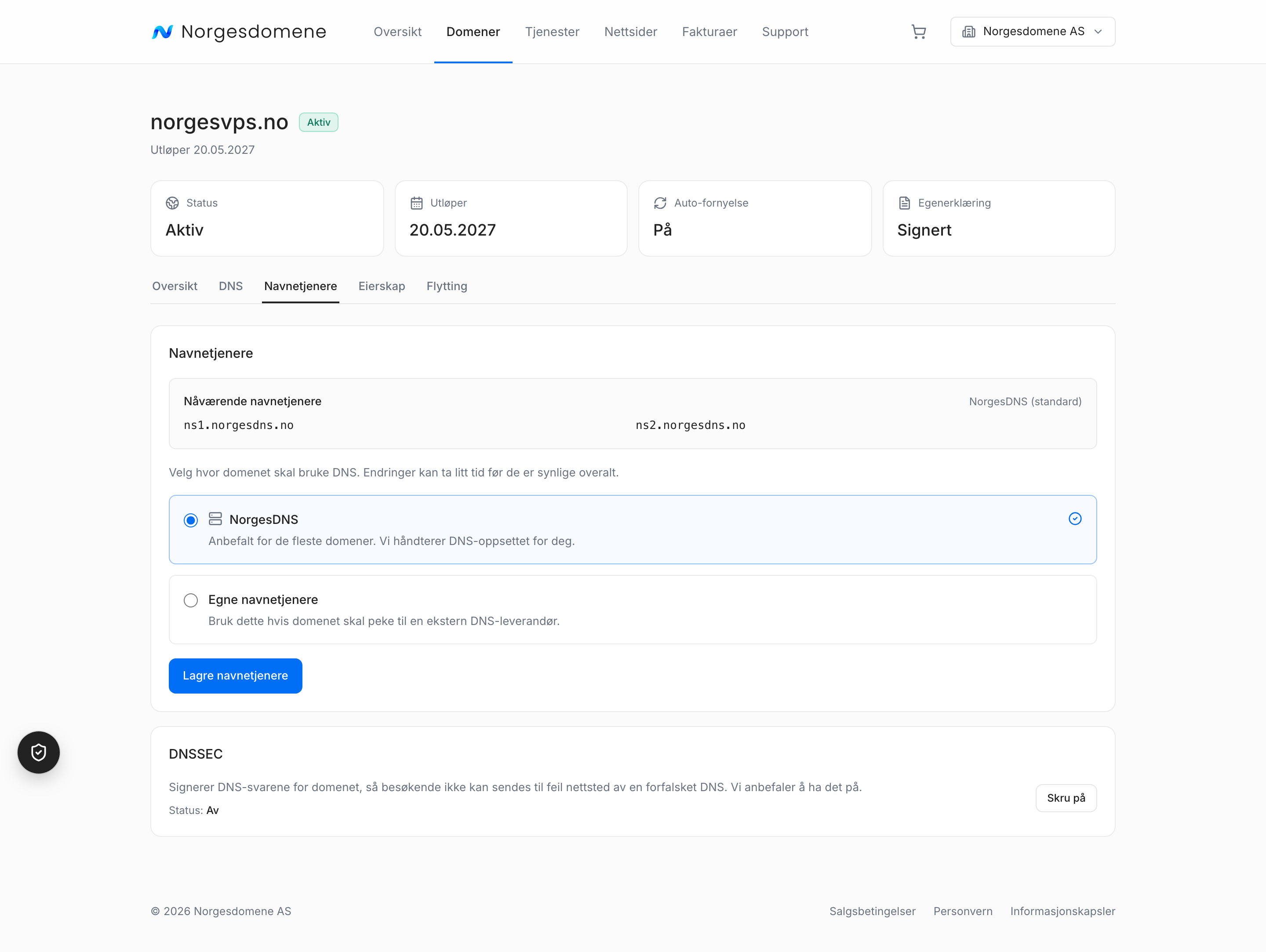1266x952 pixels.
Task: Click the globe icon on Status card
Action: (172, 203)
